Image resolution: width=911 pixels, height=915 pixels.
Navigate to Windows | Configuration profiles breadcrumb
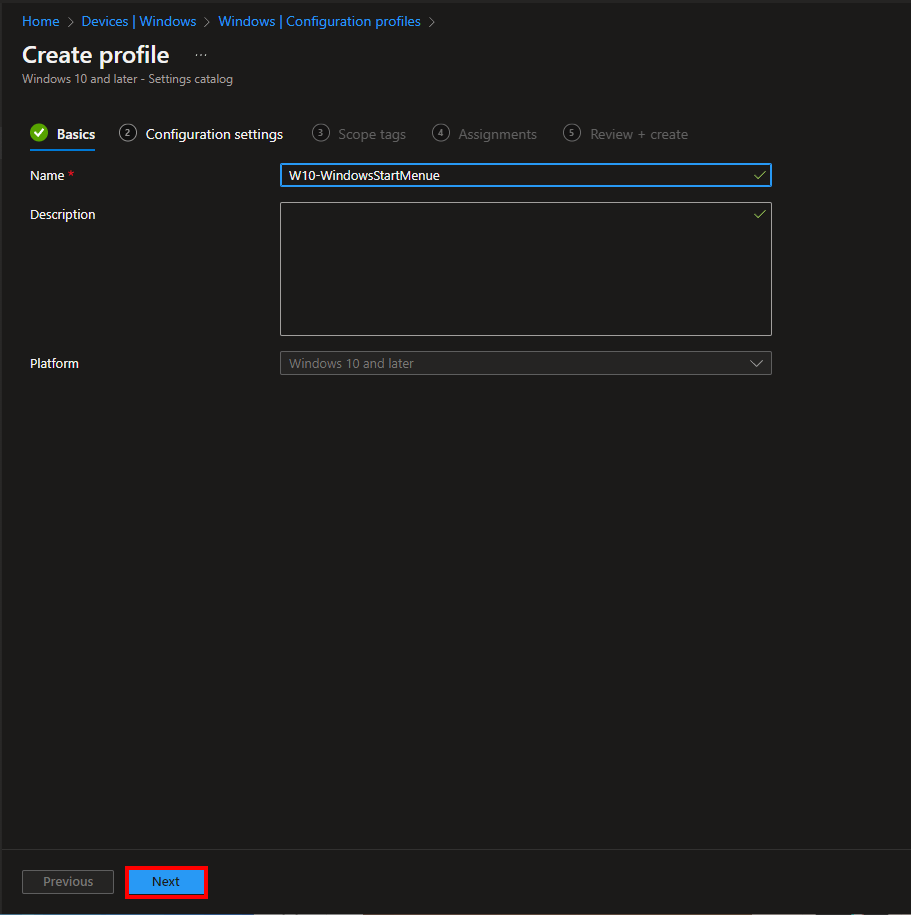pyautogui.click(x=319, y=21)
